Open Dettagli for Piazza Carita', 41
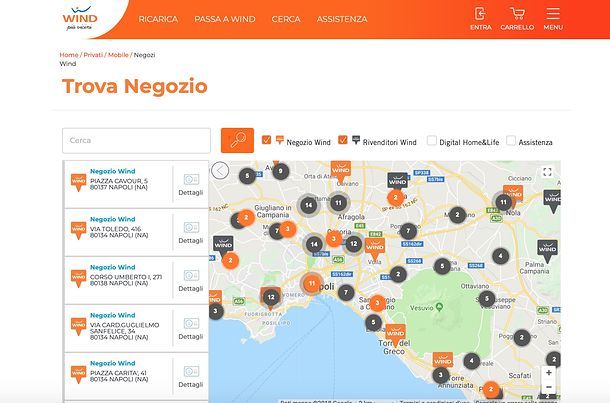 tap(191, 377)
